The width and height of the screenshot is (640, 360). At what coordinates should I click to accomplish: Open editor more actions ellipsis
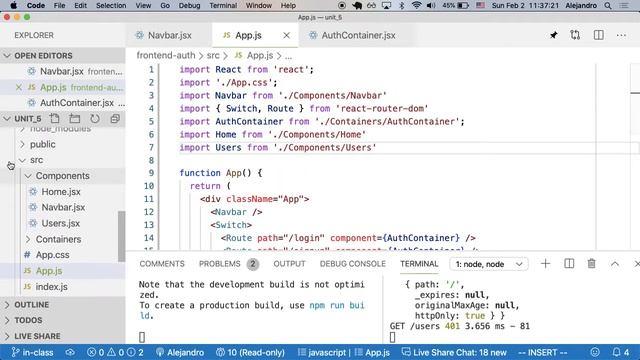[x=621, y=36]
